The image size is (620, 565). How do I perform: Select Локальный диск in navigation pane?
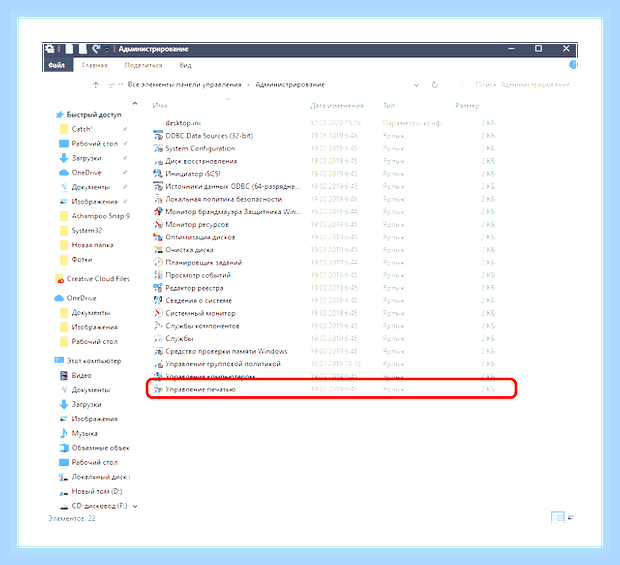pyautogui.click(x=101, y=477)
